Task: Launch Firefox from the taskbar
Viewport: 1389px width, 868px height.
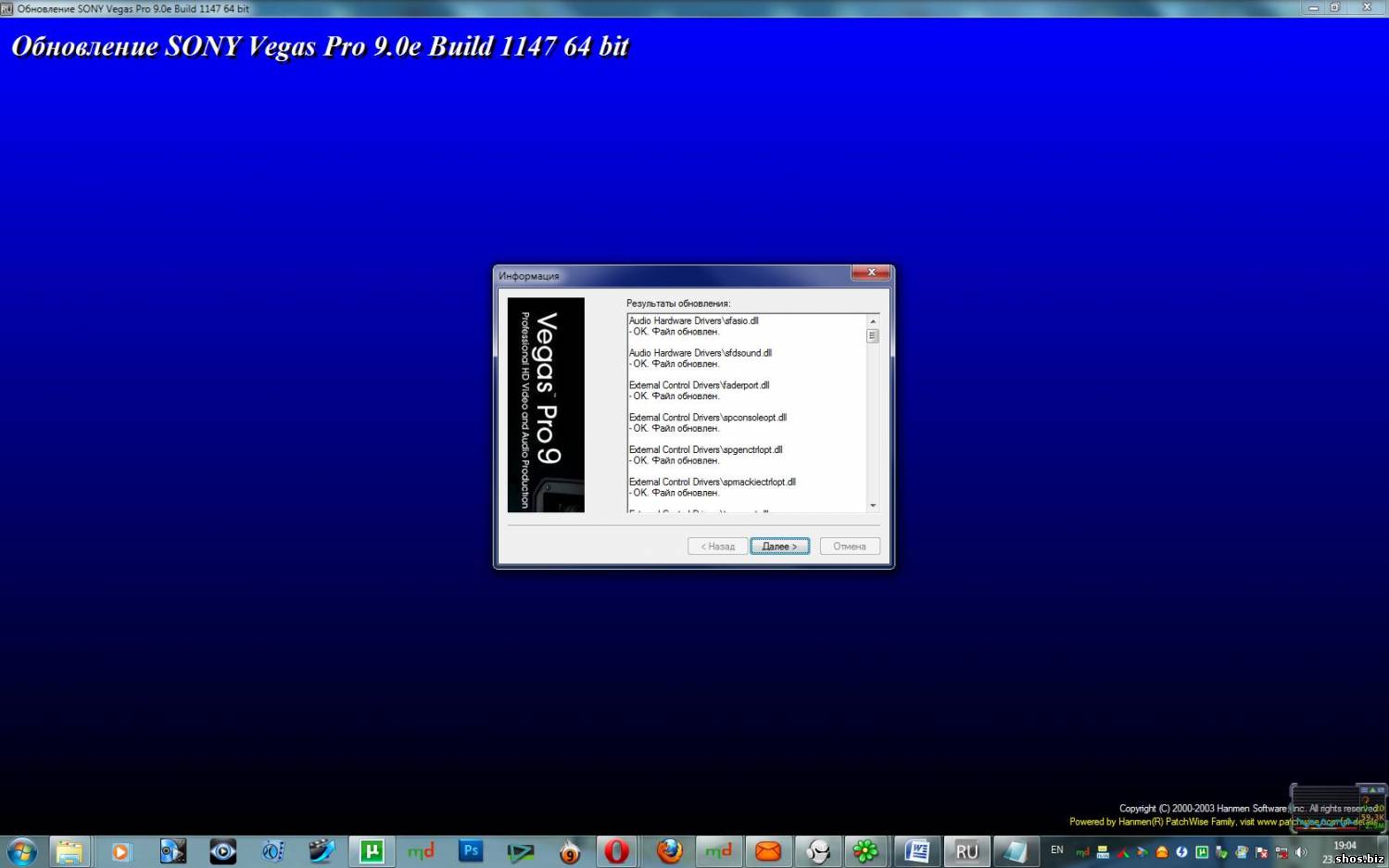Action: coord(669,851)
